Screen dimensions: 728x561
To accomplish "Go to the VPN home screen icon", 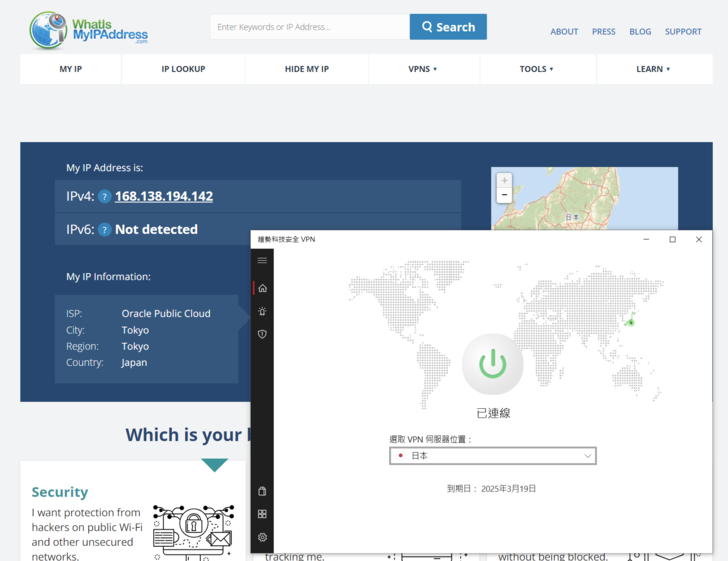I will coord(262,288).
